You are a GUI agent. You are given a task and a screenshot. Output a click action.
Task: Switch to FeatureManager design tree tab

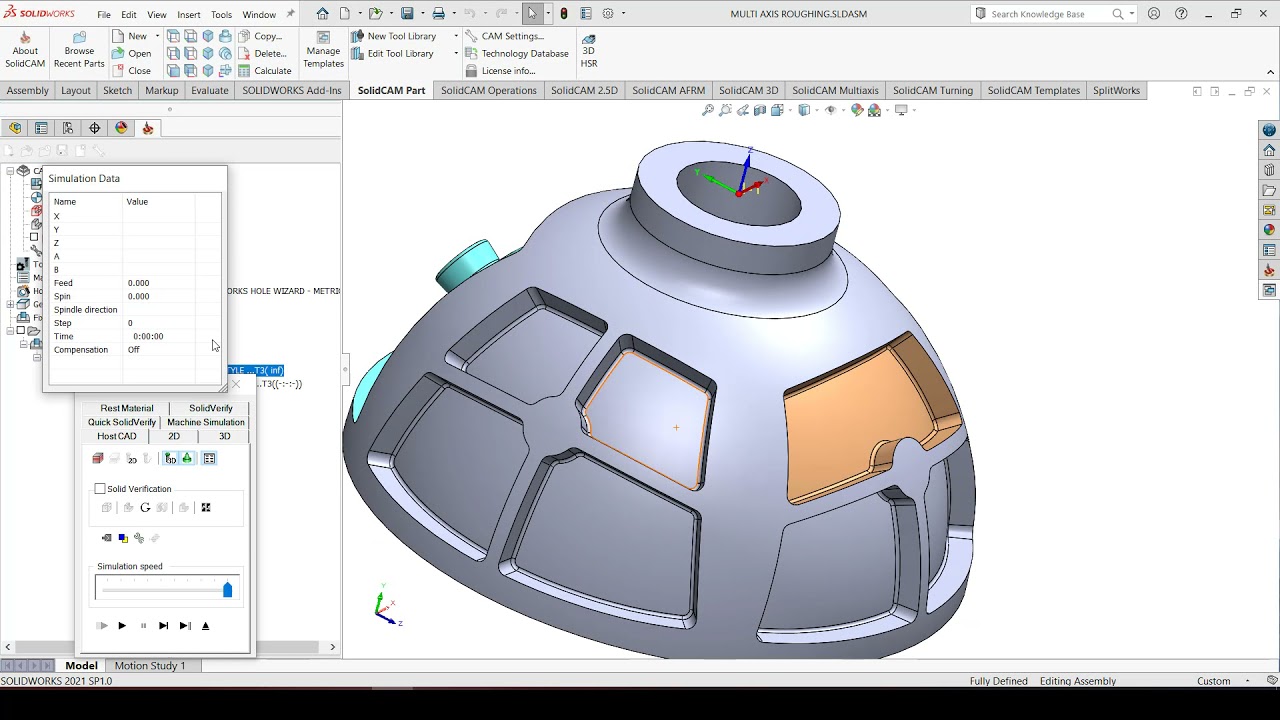14,128
